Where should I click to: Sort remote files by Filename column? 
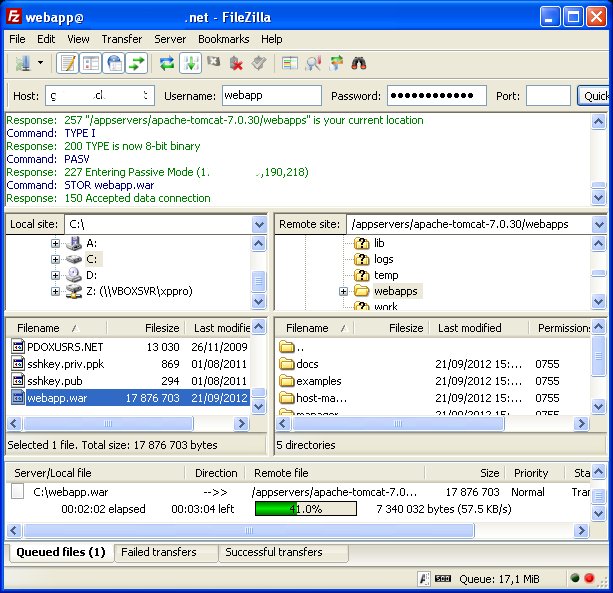(316, 328)
